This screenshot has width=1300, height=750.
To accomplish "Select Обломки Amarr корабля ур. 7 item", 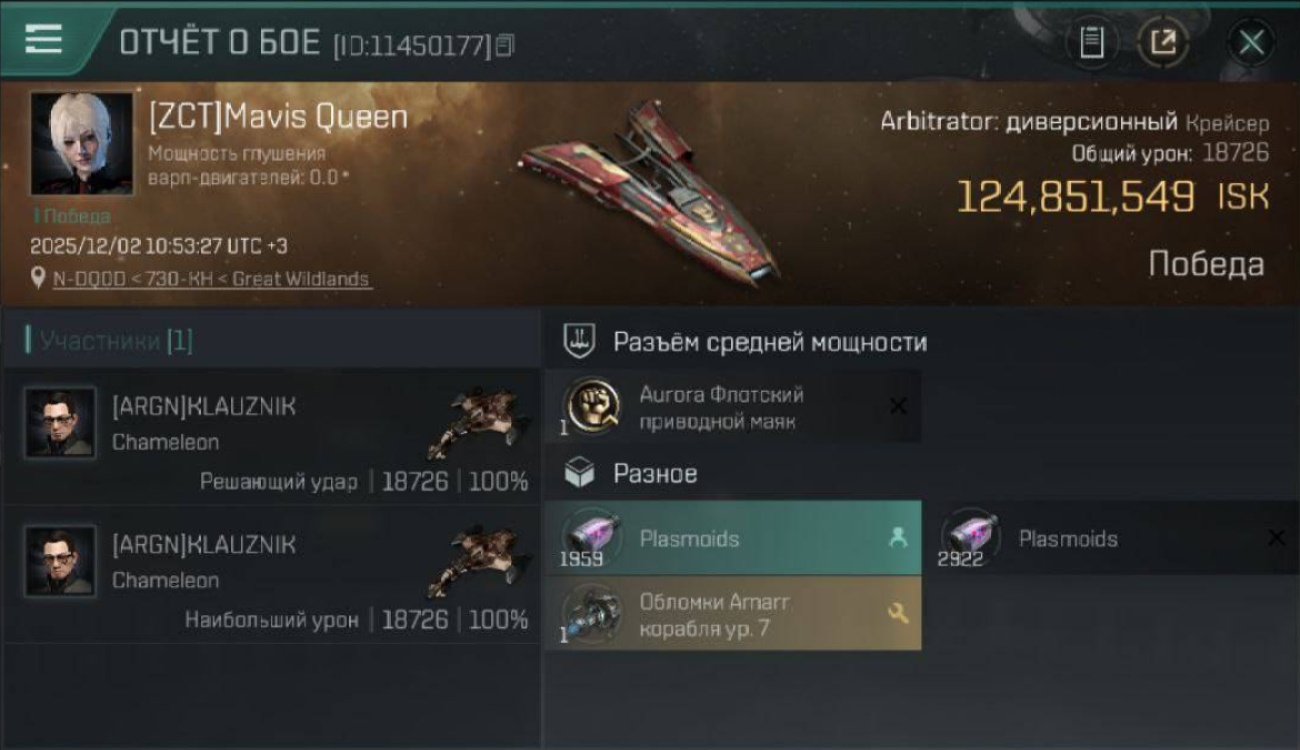I will 733,614.
